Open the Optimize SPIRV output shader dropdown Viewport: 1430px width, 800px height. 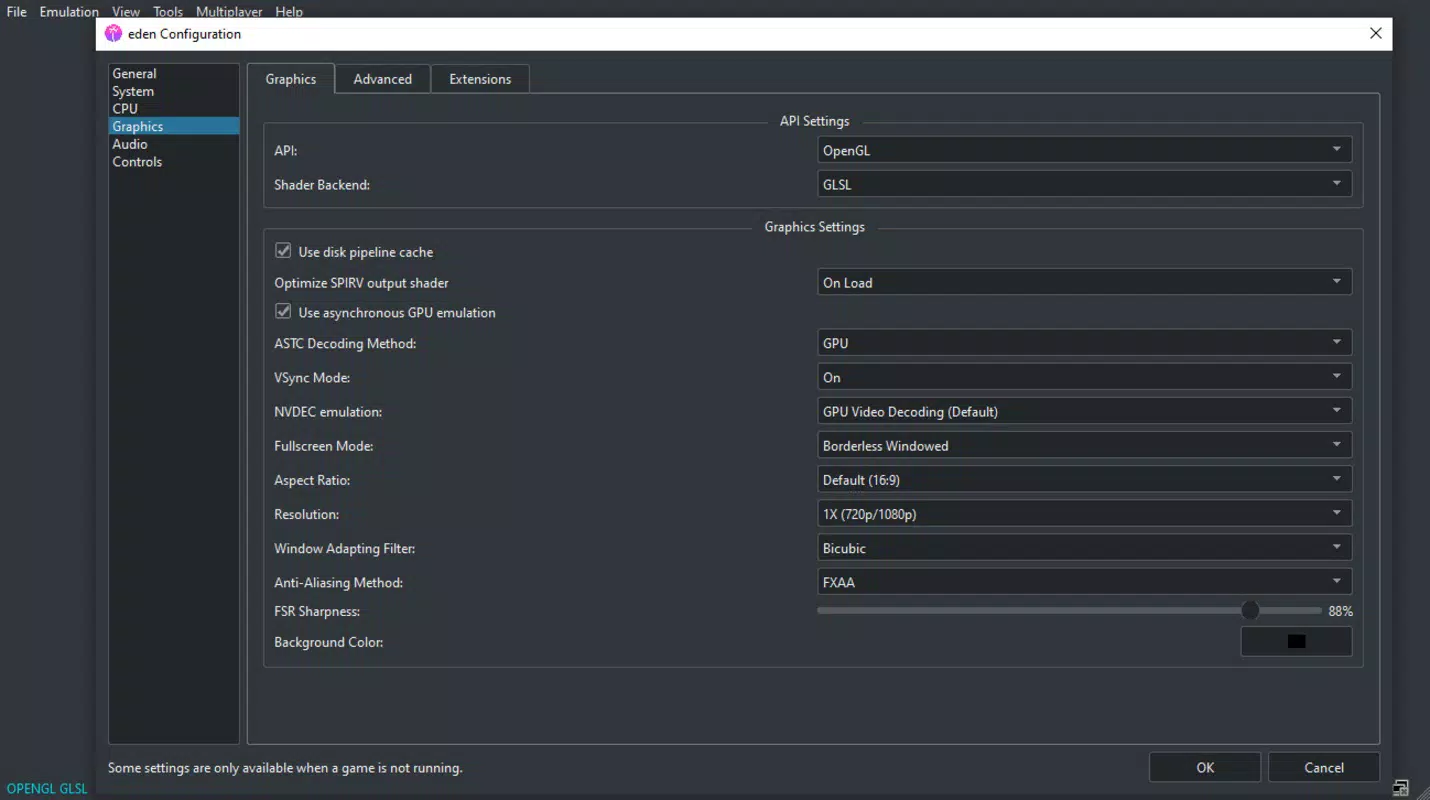pos(1085,282)
